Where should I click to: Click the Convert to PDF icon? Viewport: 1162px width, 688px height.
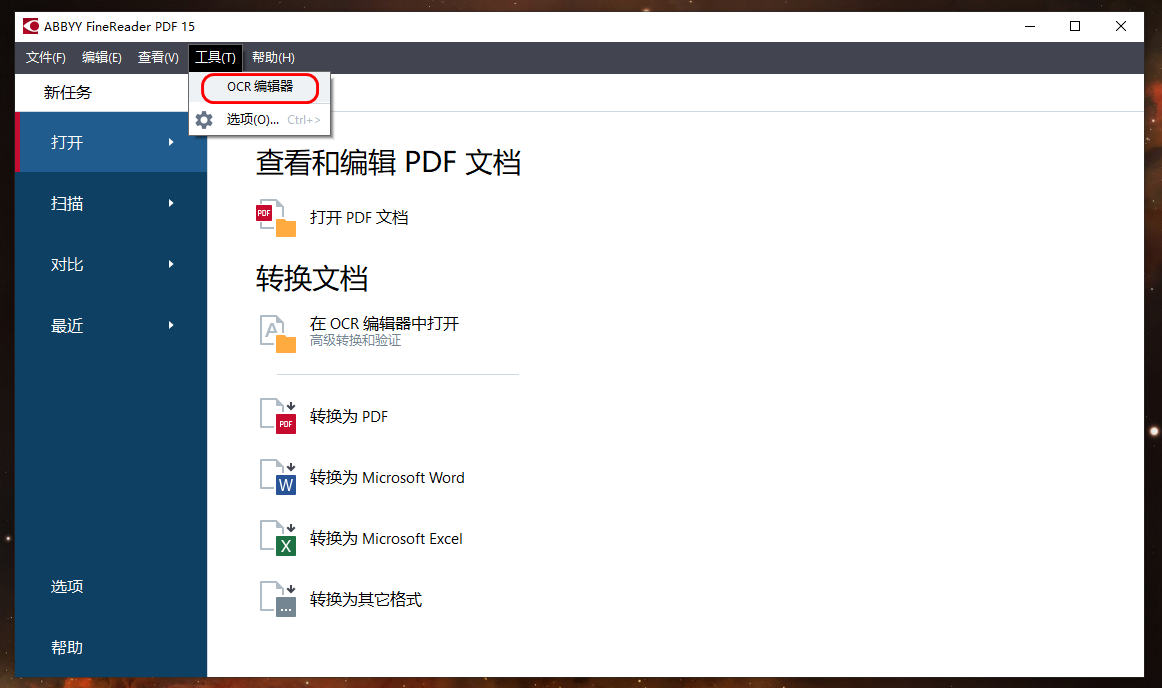[278, 416]
